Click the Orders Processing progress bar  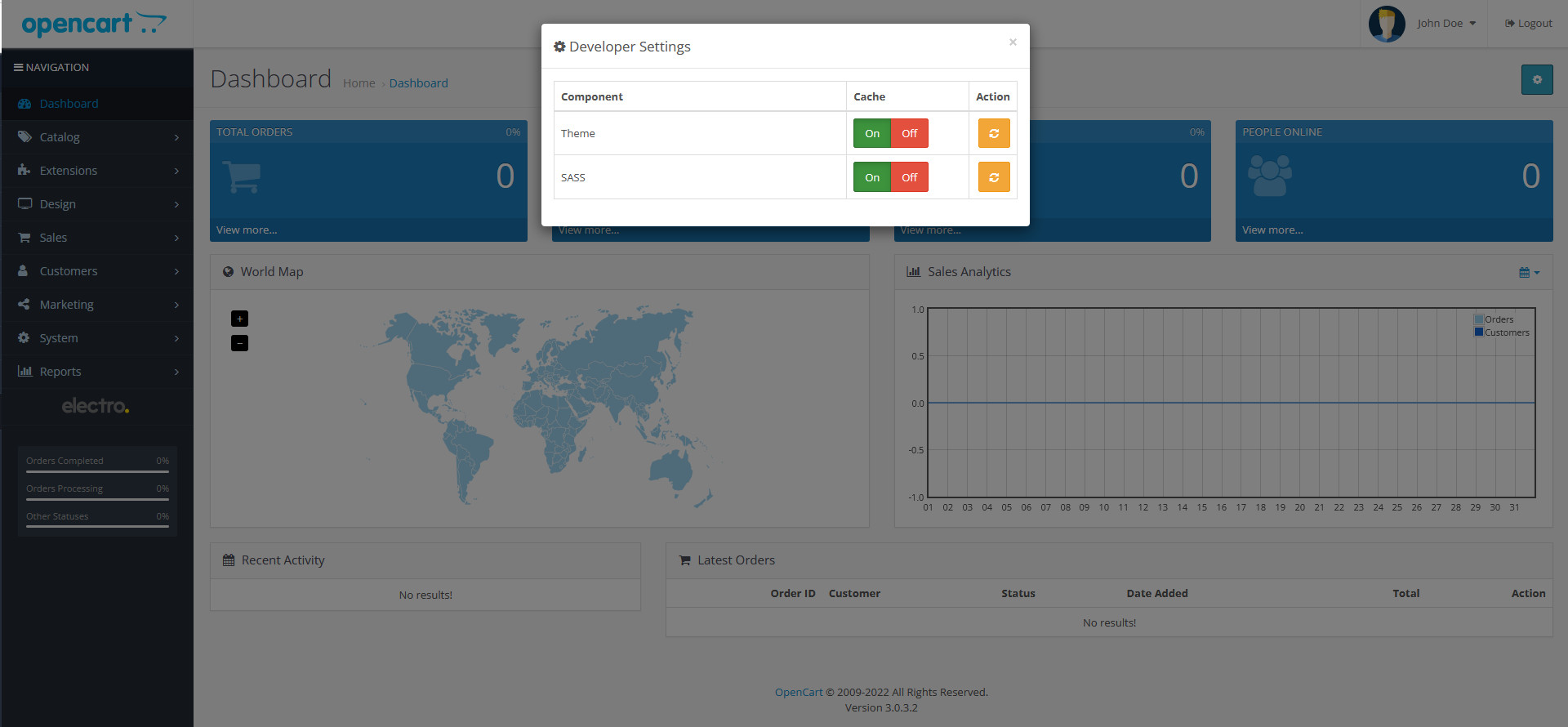97,499
